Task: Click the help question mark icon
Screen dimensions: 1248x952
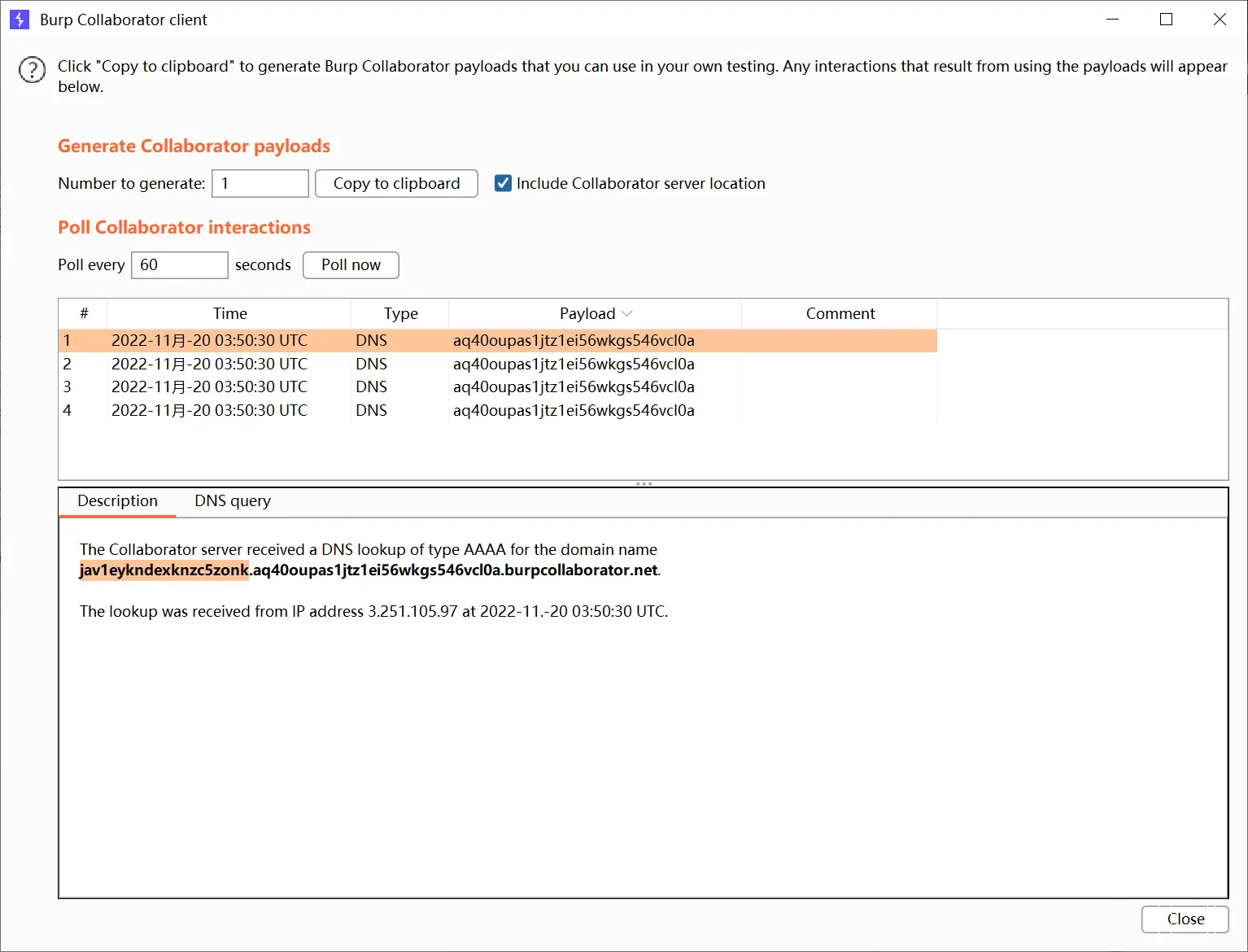Action: point(33,70)
